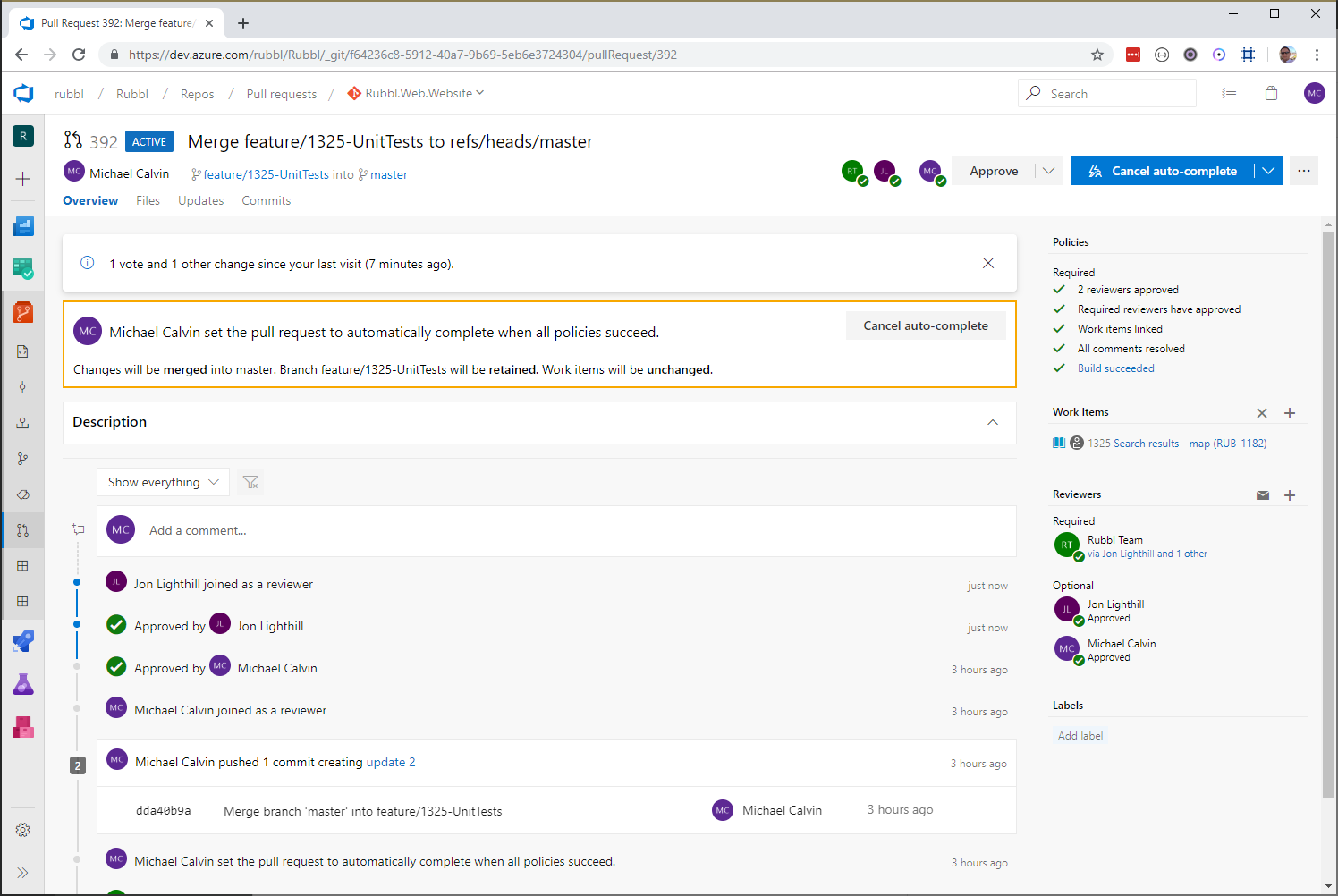Bookmark page with star icon

pos(1097,55)
